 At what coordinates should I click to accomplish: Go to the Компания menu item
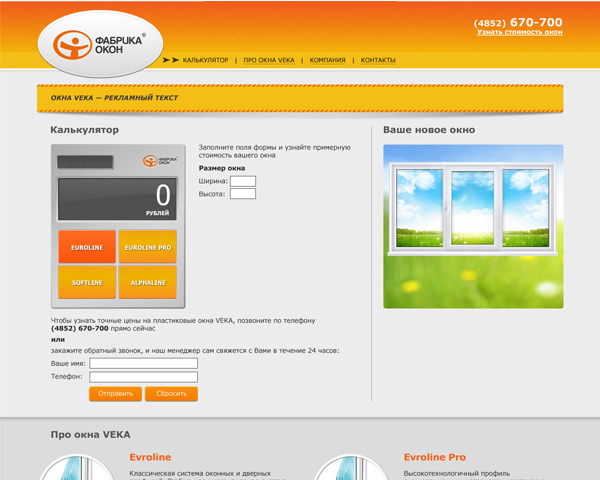[x=328, y=60]
